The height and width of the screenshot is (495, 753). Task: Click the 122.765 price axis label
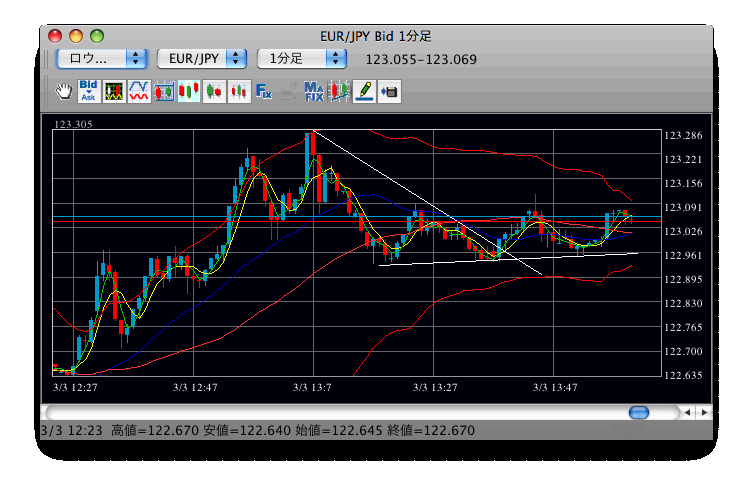(683, 327)
